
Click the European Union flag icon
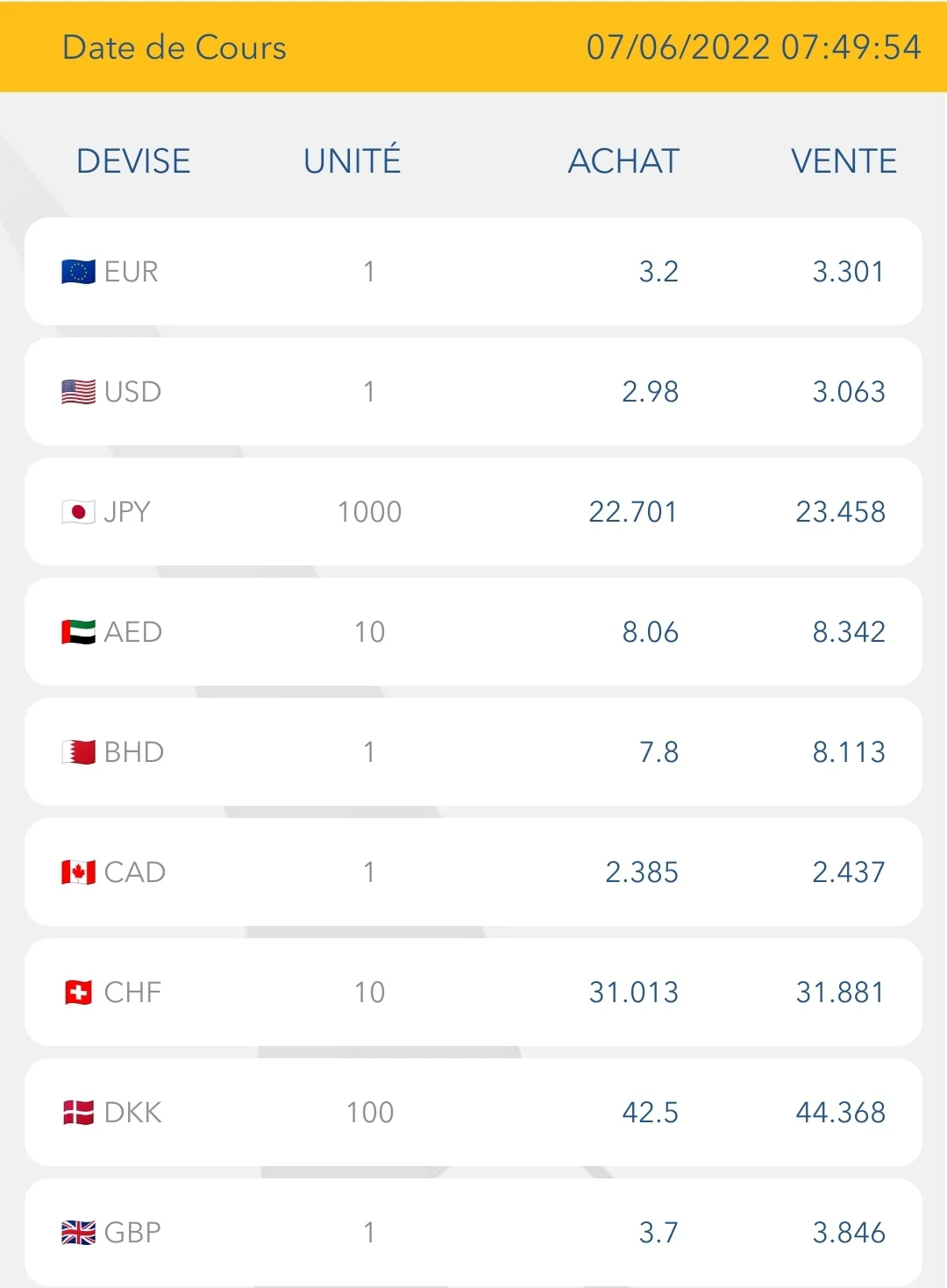(x=78, y=272)
